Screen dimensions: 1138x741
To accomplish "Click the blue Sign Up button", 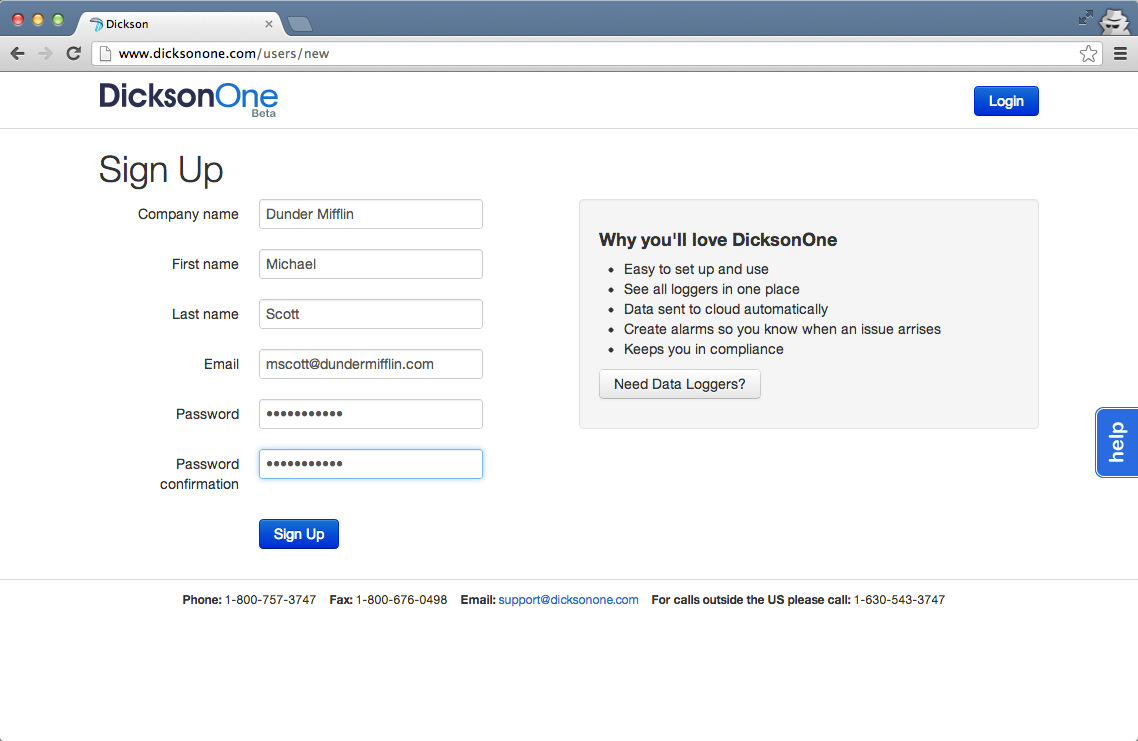I will click(299, 534).
